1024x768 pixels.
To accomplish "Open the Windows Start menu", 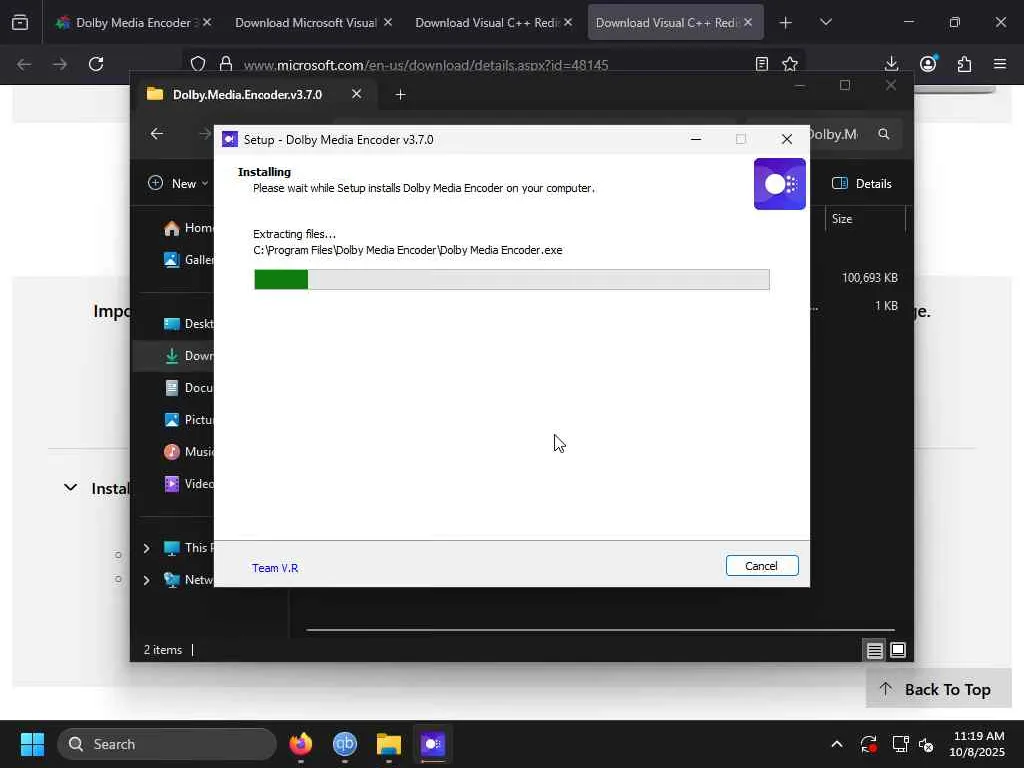I will click(x=32, y=744).
